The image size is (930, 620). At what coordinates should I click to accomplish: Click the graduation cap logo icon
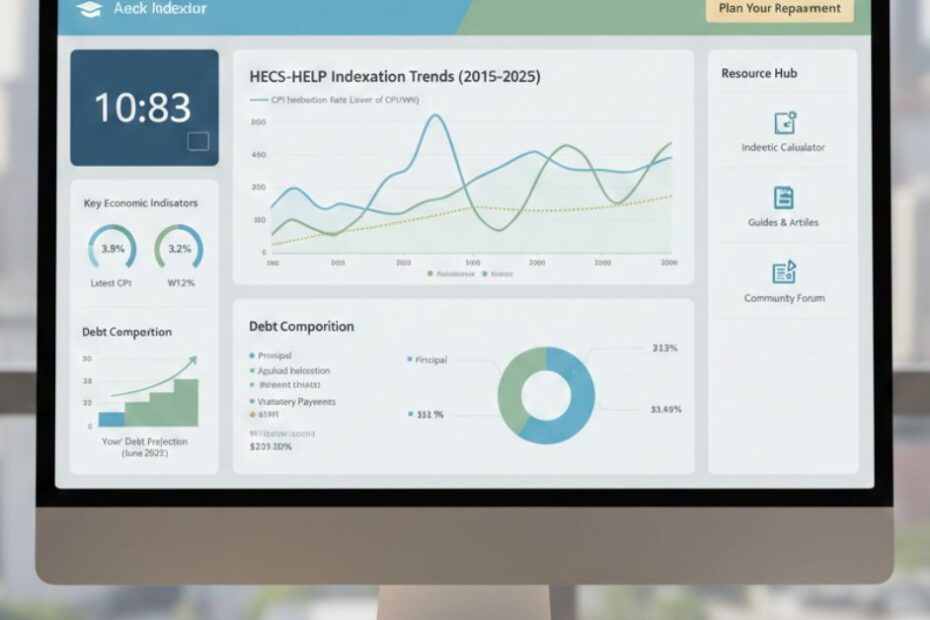pos(88,8)
